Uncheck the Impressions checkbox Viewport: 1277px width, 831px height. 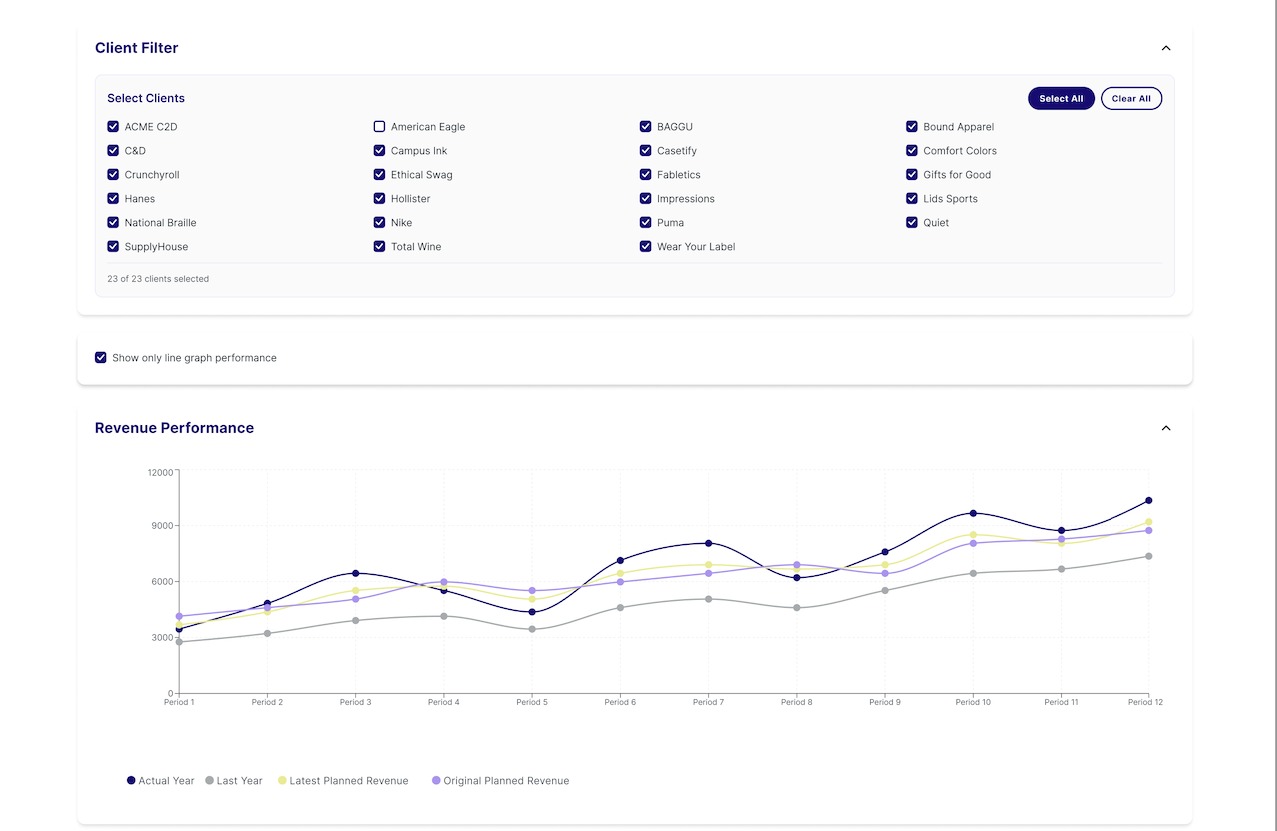click(x=646, y=199)
